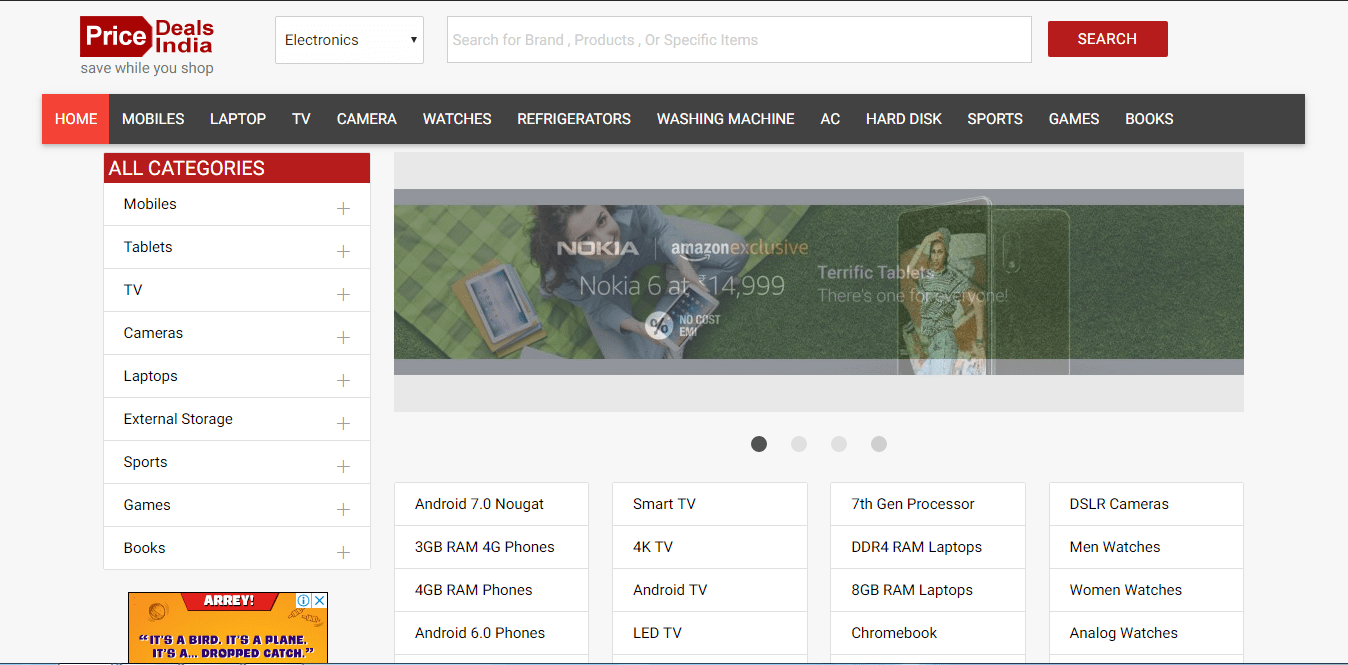Open the Laptops link in All Categories
1348x665 pixels.
click(x=151, y=376)
